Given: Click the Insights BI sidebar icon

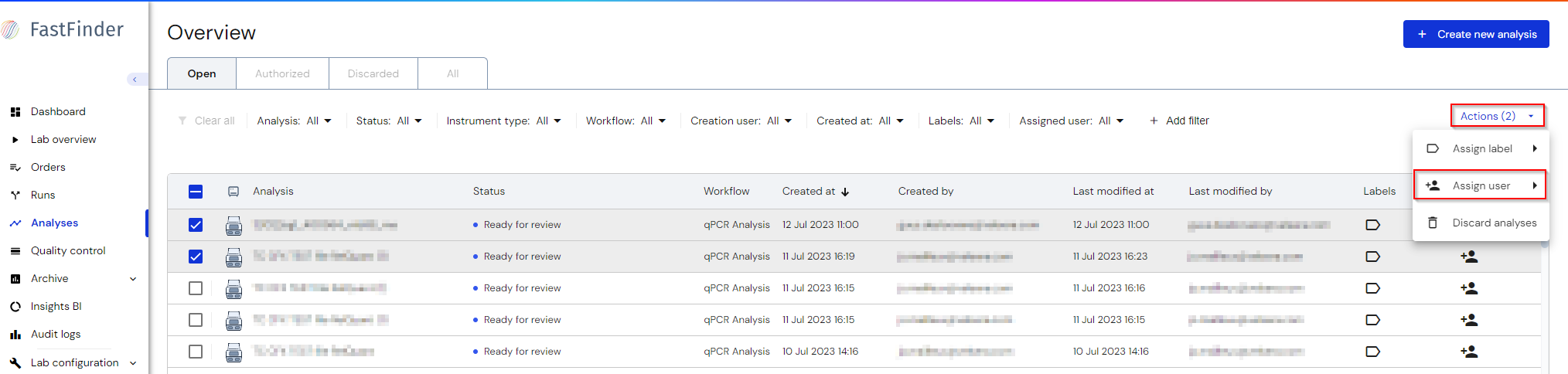Looking at the screenshot, I should (15, 307).
